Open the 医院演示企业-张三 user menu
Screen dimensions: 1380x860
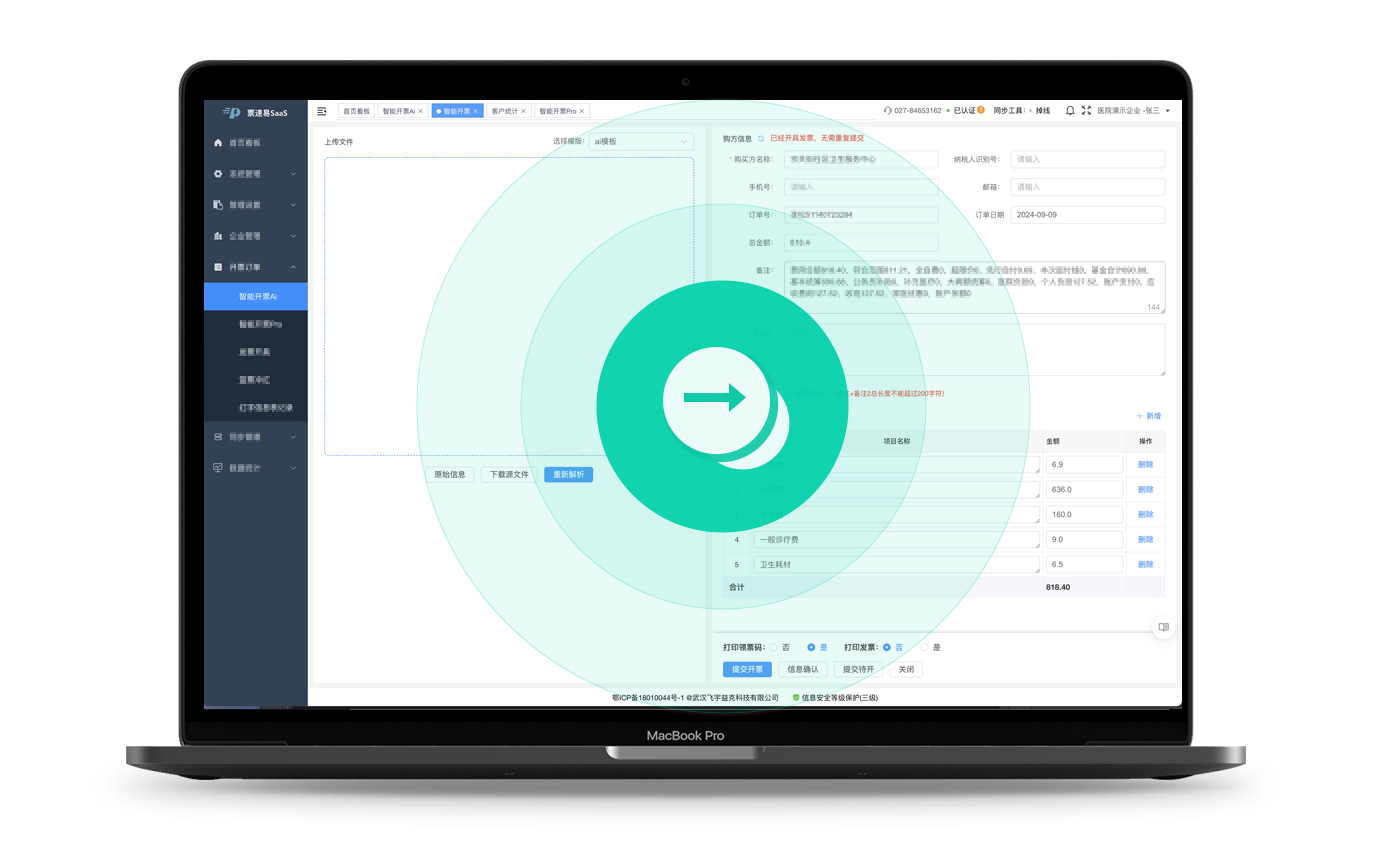pyautogui.click(x=1133, y=111)
